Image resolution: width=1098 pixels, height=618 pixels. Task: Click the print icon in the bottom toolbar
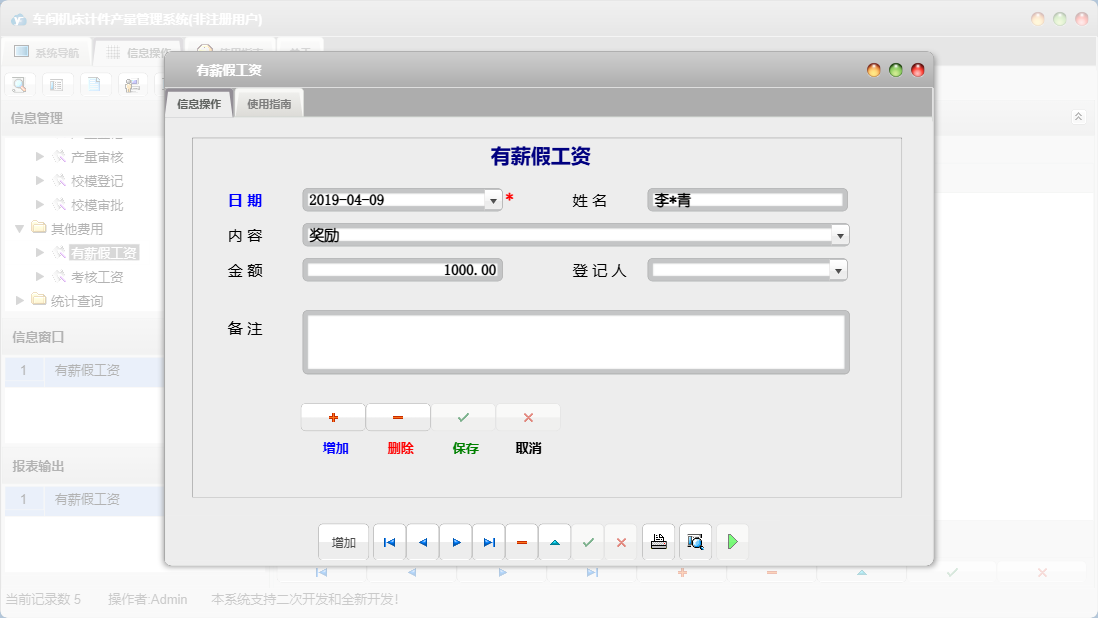pos(659,541)
